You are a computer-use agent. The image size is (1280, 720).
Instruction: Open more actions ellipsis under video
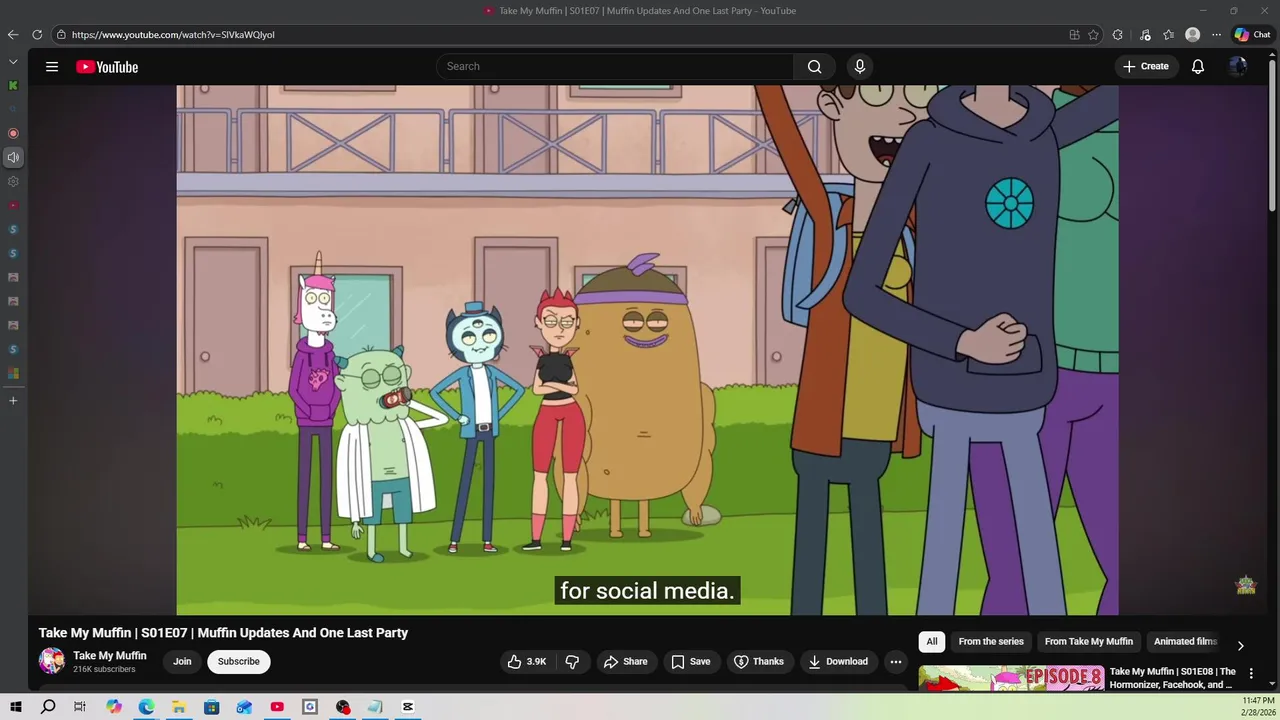point(896,661)
